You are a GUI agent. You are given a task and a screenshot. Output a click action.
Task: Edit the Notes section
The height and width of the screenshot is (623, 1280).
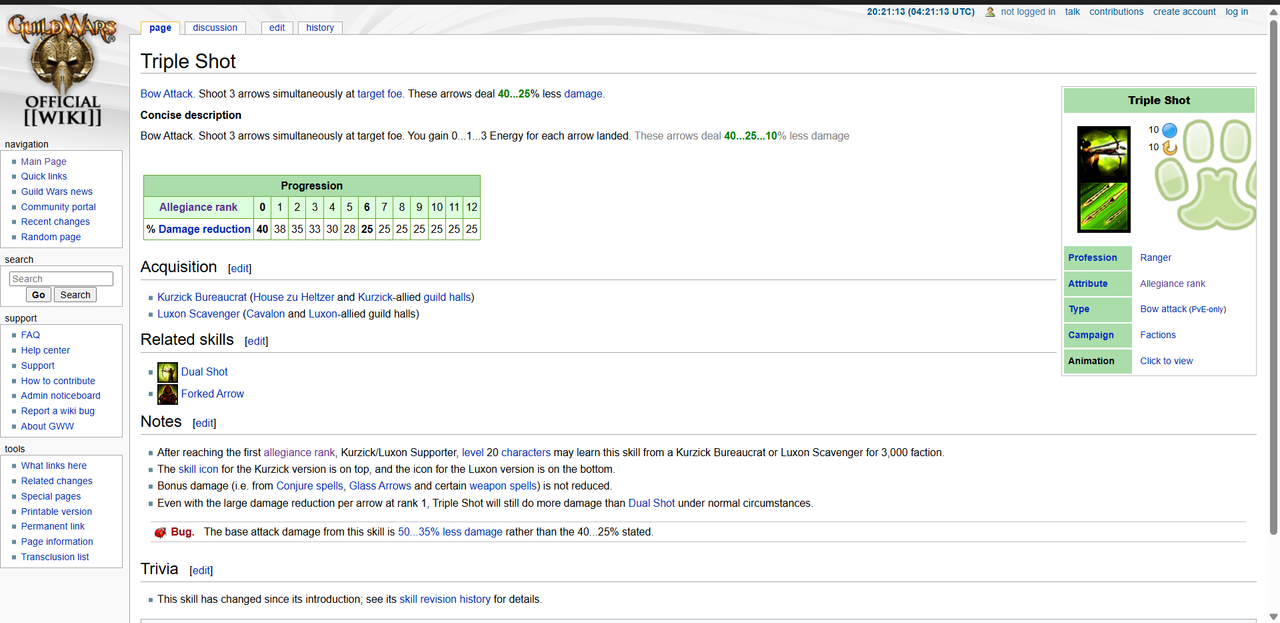204,423
